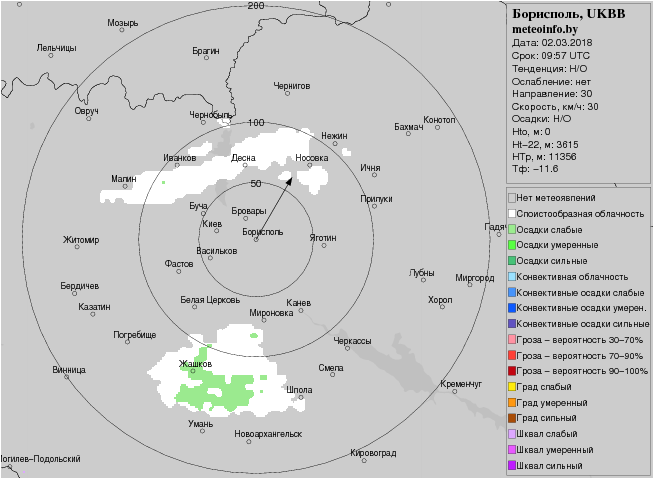Click the 'Гроза – вероятность 90–100%' red swatch
The width and height of the screenshot is (654, 479).
[x=512, y=371]
